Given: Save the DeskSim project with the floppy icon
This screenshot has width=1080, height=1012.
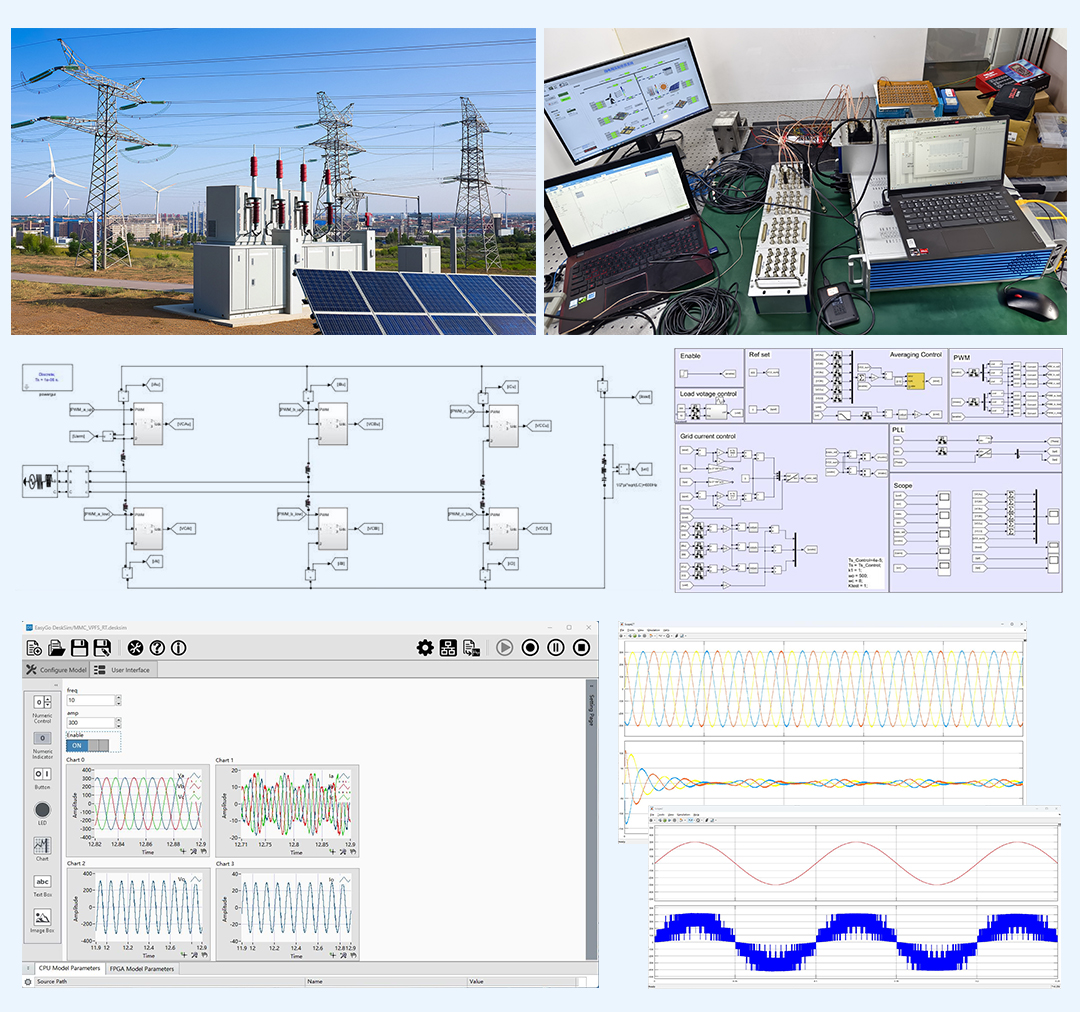Looking at the screenshot, I should [x=79, y=648].
